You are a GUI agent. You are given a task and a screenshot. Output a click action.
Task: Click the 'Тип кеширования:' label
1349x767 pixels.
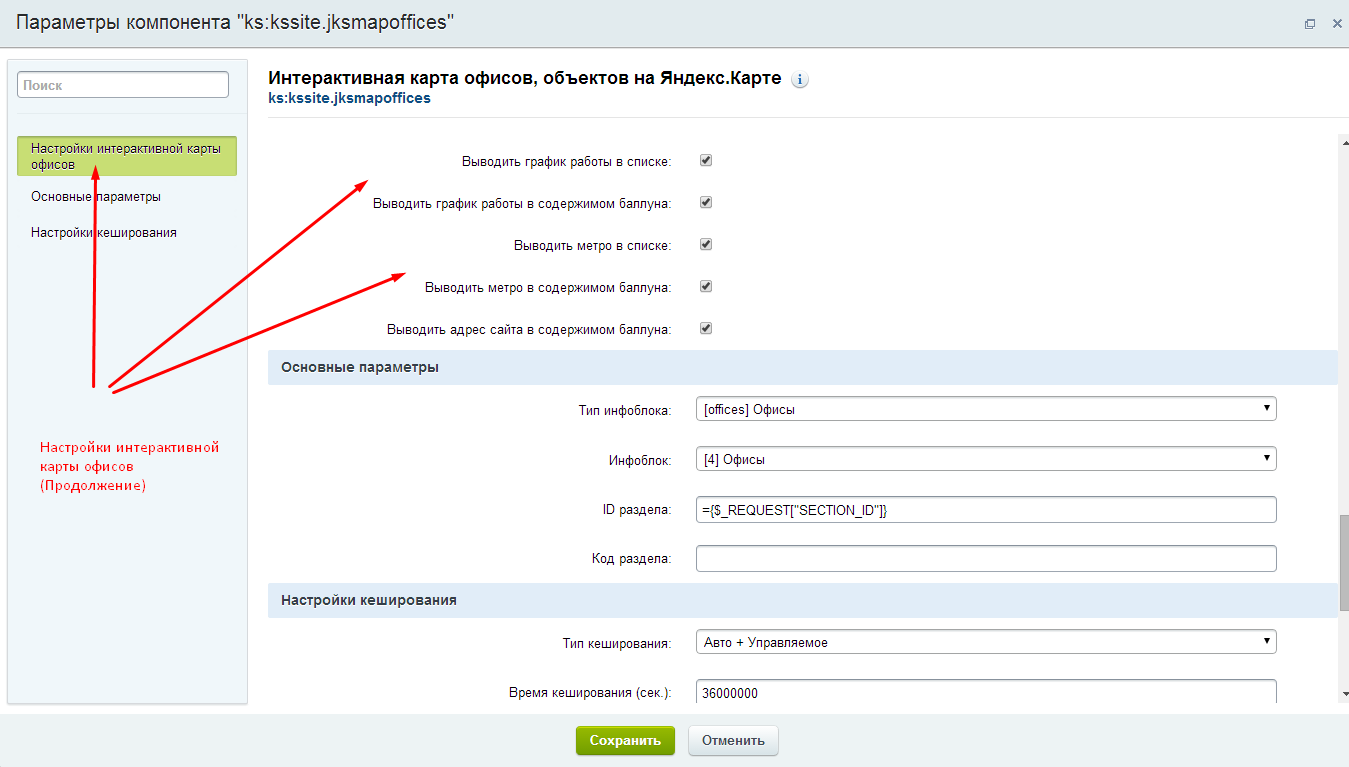tap(616, 643)
